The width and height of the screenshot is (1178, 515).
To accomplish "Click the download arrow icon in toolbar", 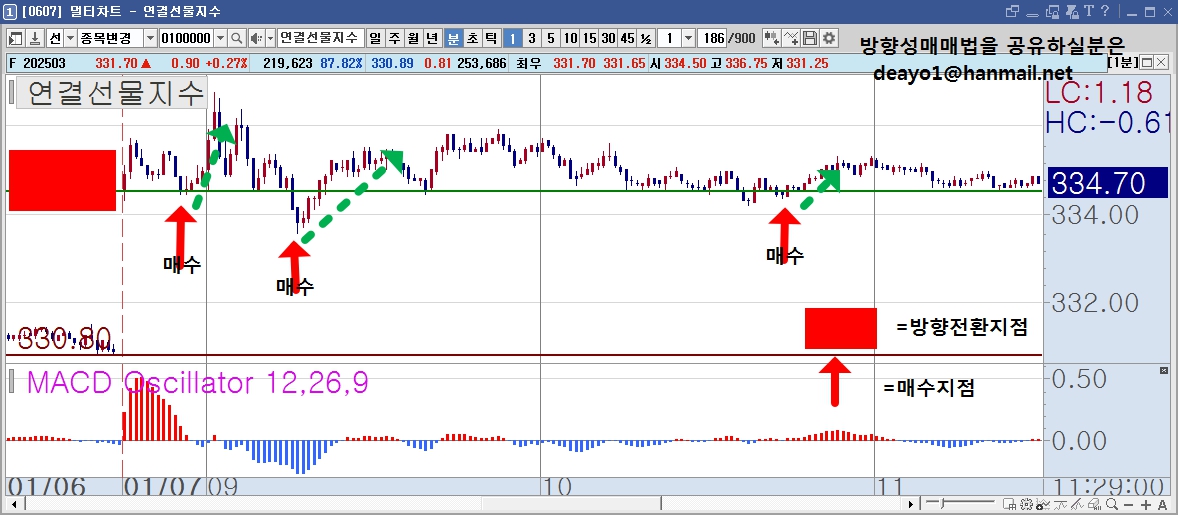I will click(35, 38).
